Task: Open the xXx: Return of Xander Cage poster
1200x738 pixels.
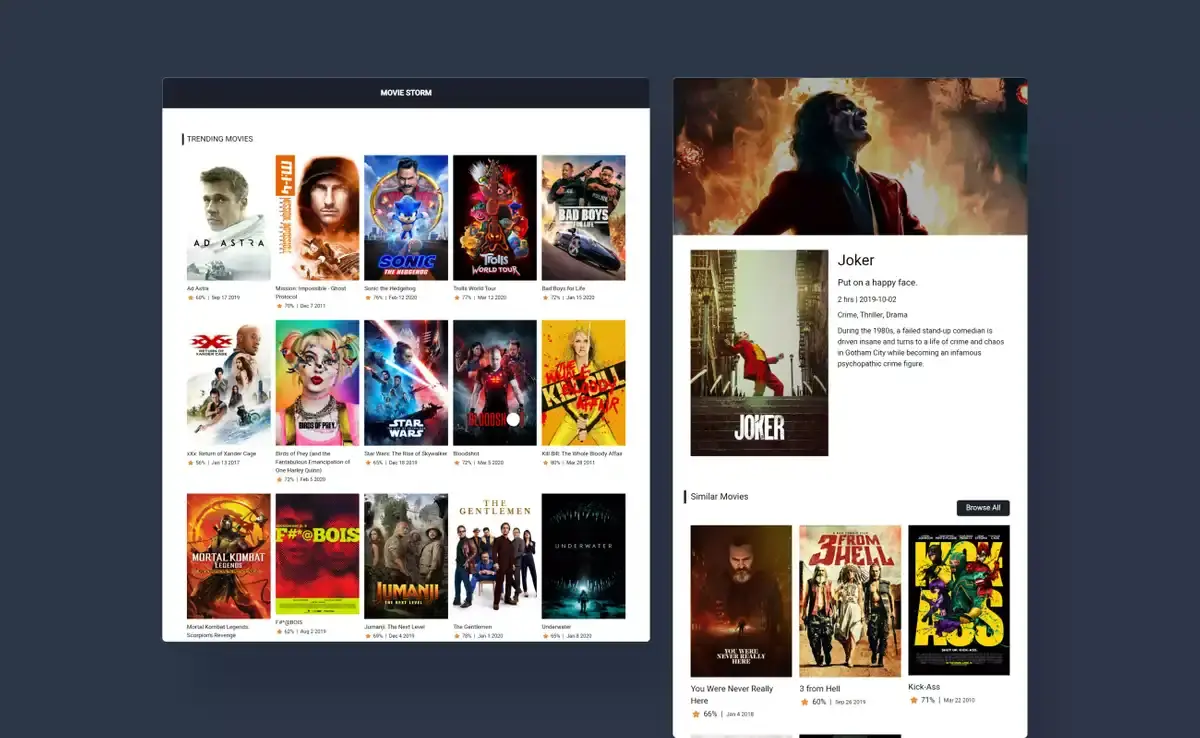Action: coord(229,383)
